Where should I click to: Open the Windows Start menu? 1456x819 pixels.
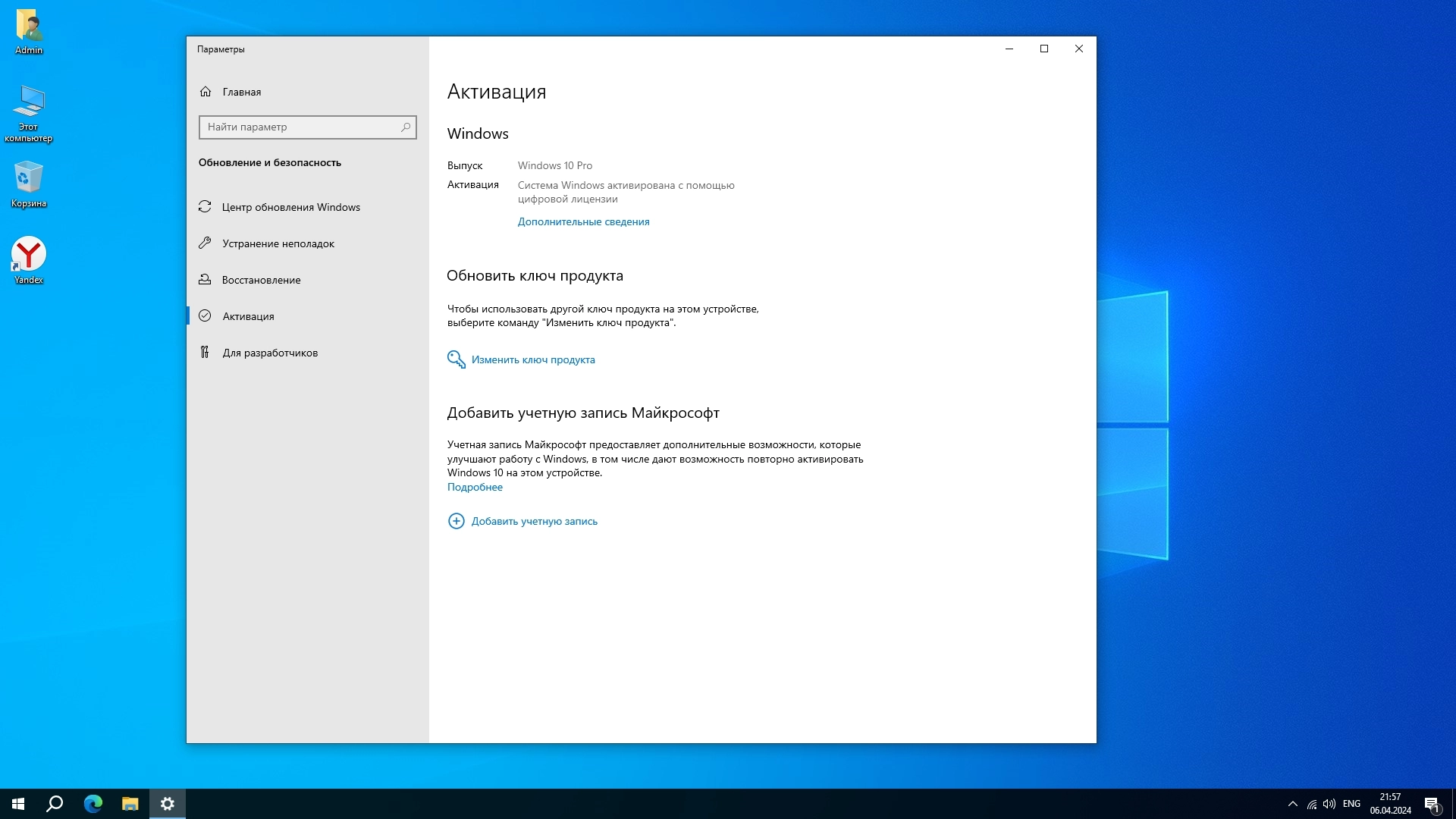(18, 804)
